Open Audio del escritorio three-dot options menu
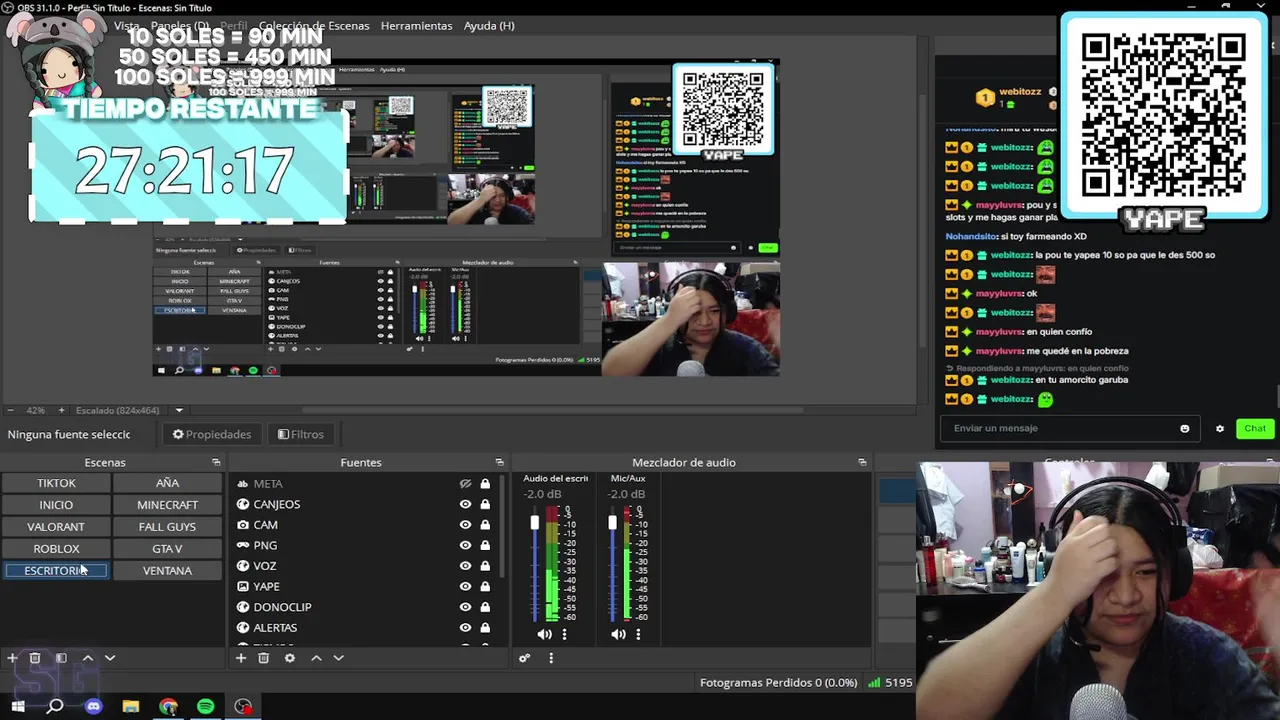Screen dimensions: 1280x720 point(564,634)
